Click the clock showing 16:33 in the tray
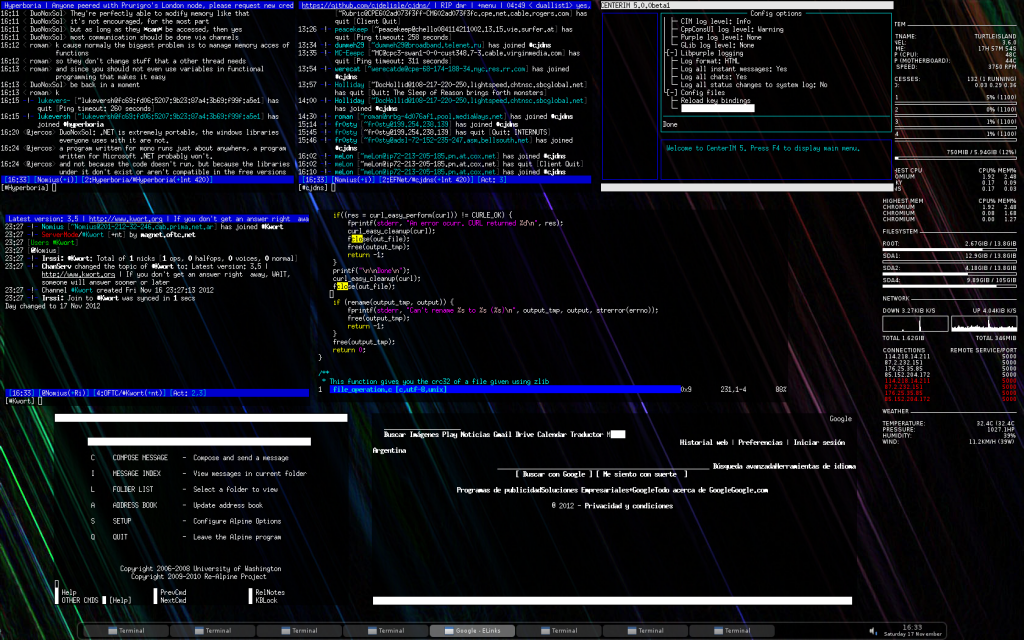The width and height of the screenshot is (1024, 640). coord(911,628)
